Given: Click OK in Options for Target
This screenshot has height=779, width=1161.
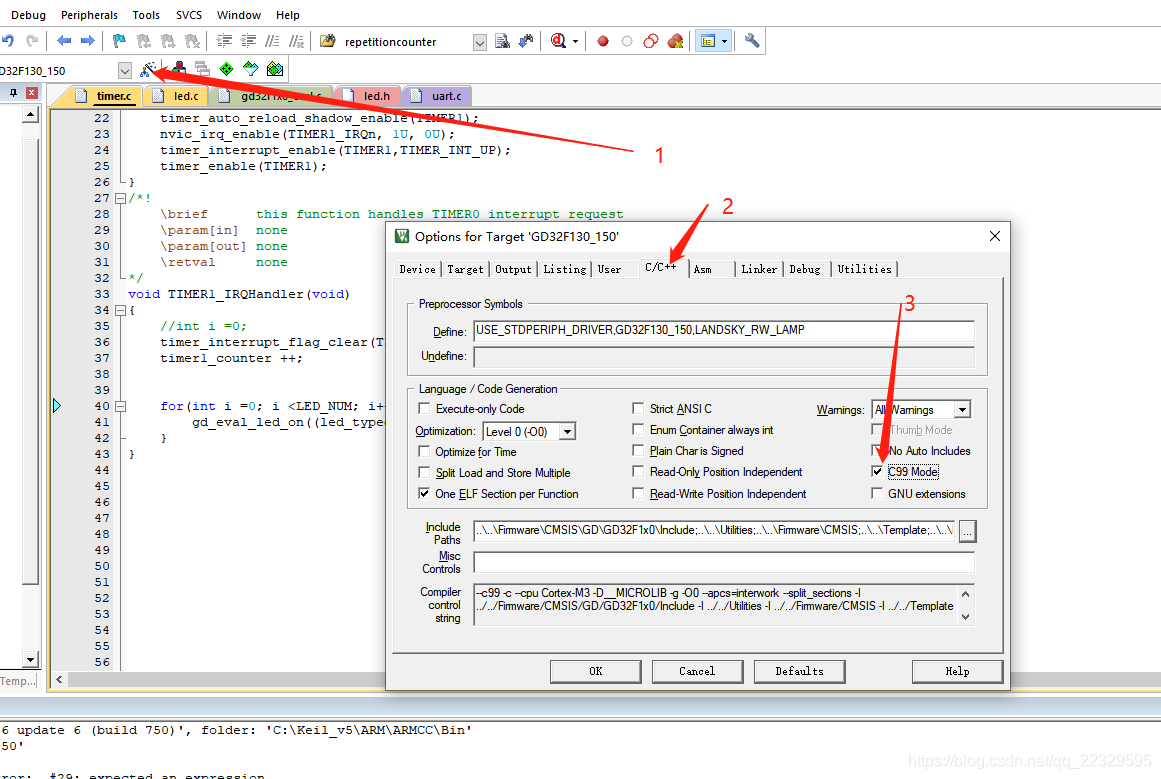Looking at the screenshot, I should [x=595, y=672].
